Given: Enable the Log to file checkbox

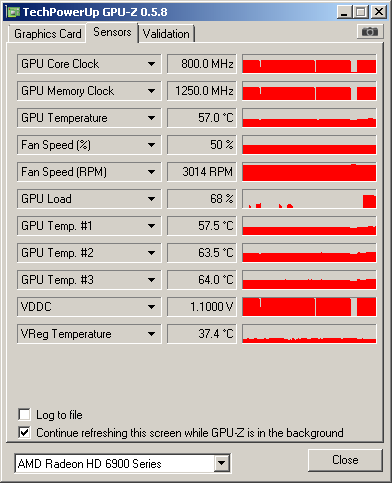Looking at the screenshot, I should (x=24, y=415).
